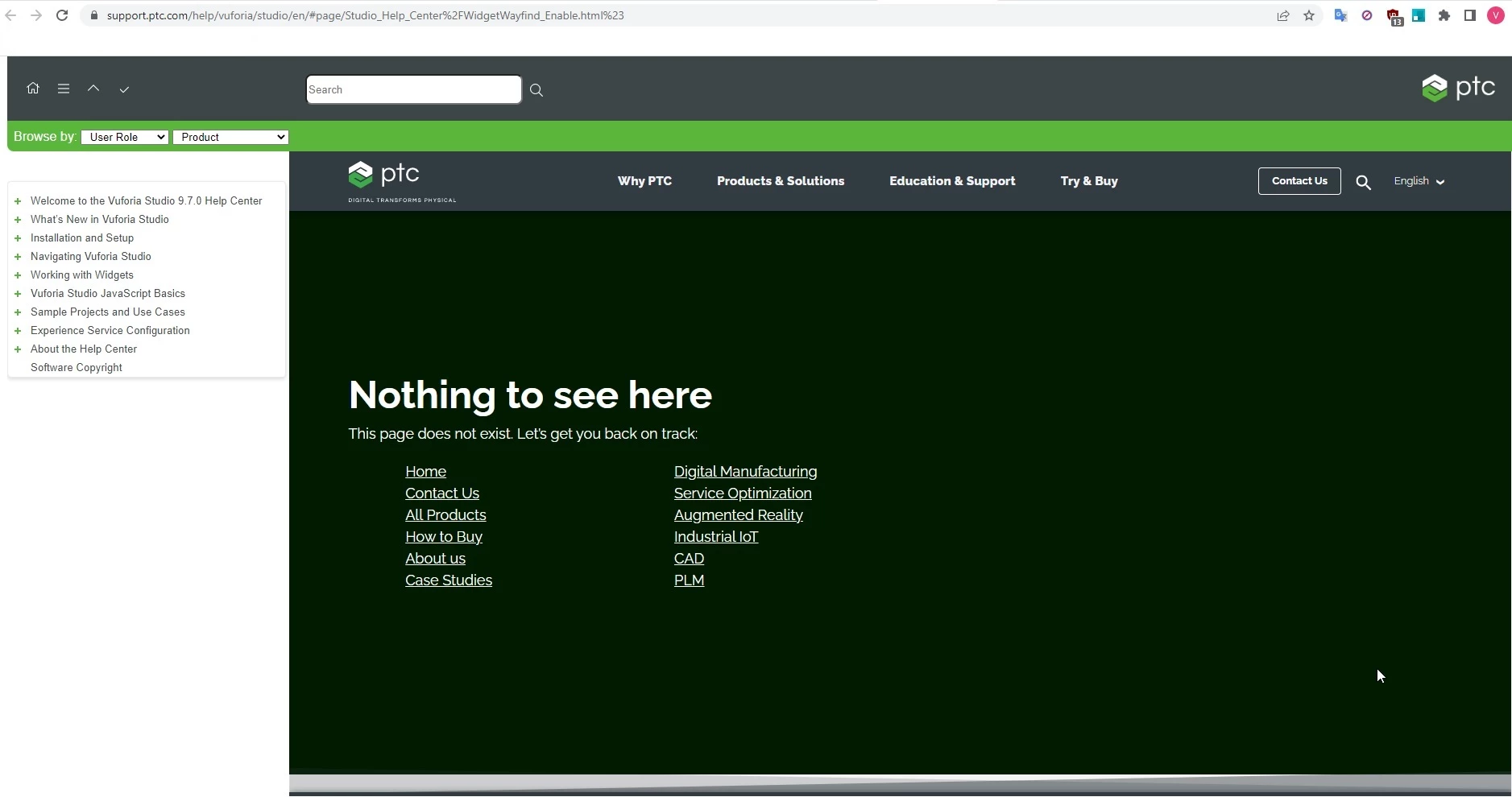Go to next topic down arrow
The image size is (1512, 797).
pos(124,89)
